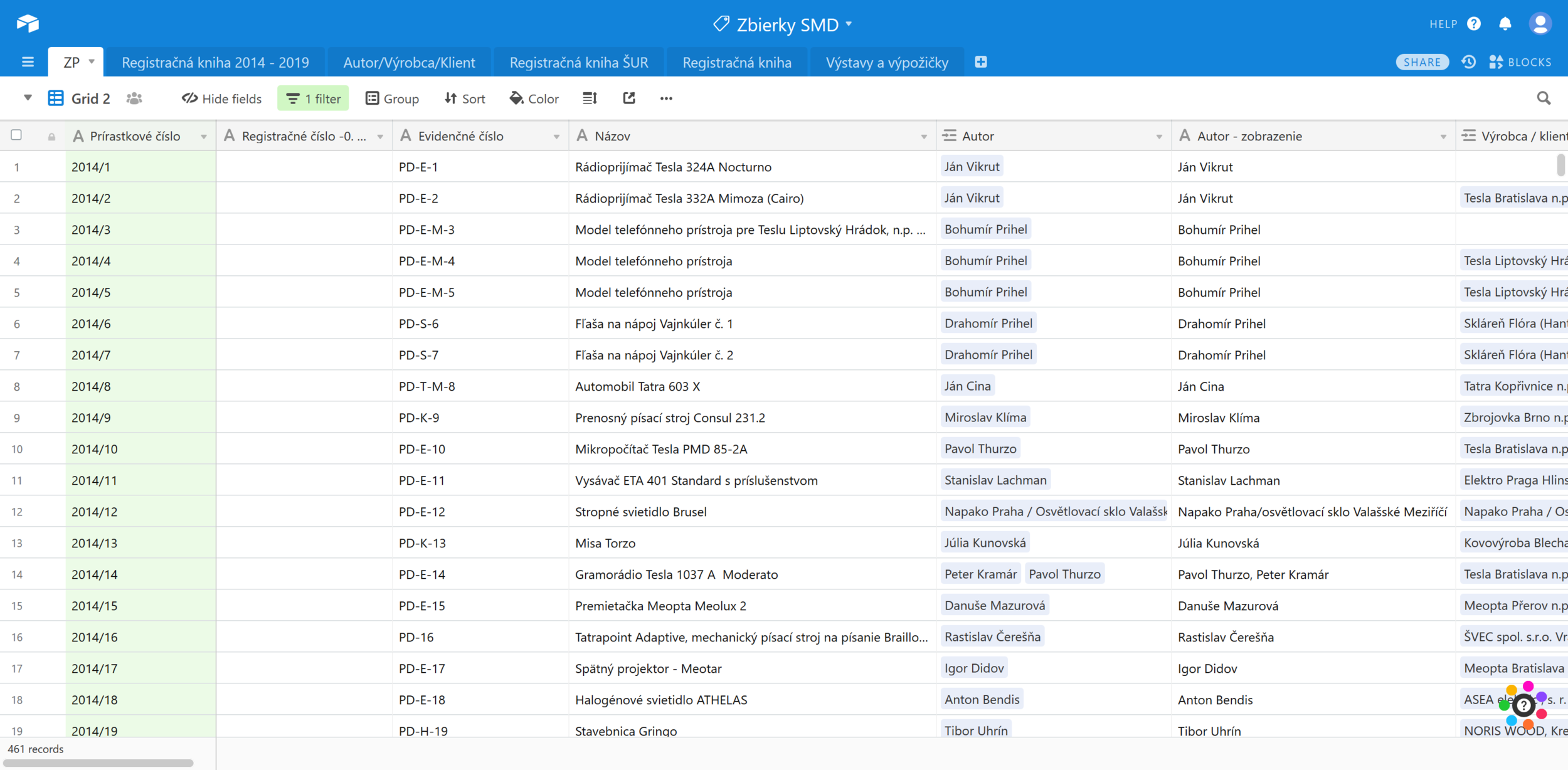The height and width of the screenshot is (770, 1568).
Task: Open the user account avatar
Action: tap(1540, 24)
